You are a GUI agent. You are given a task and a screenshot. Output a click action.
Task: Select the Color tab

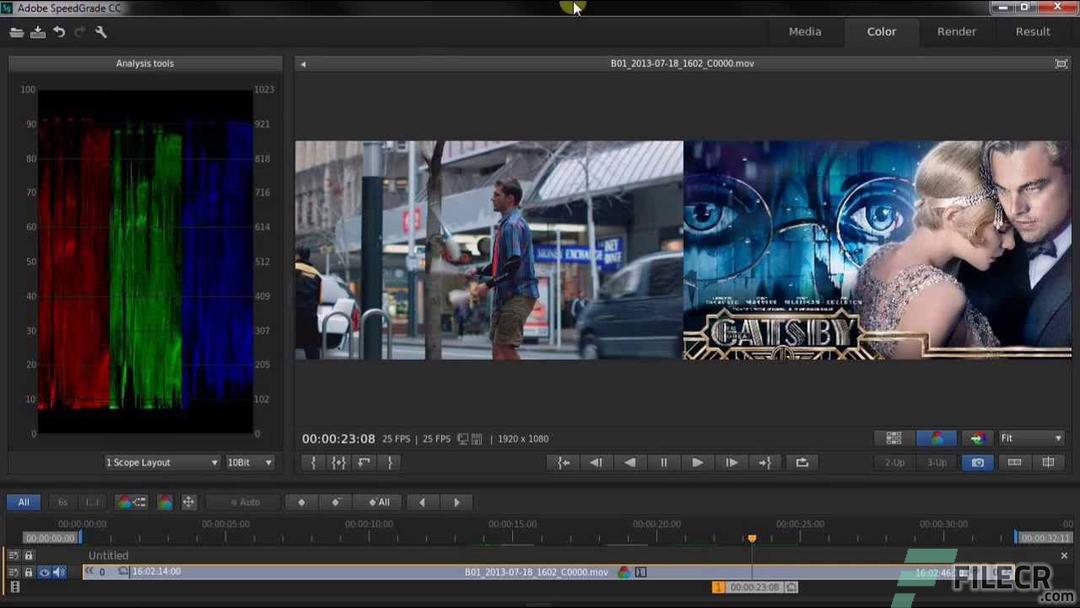pyautogui.click(x=881, y=32)
